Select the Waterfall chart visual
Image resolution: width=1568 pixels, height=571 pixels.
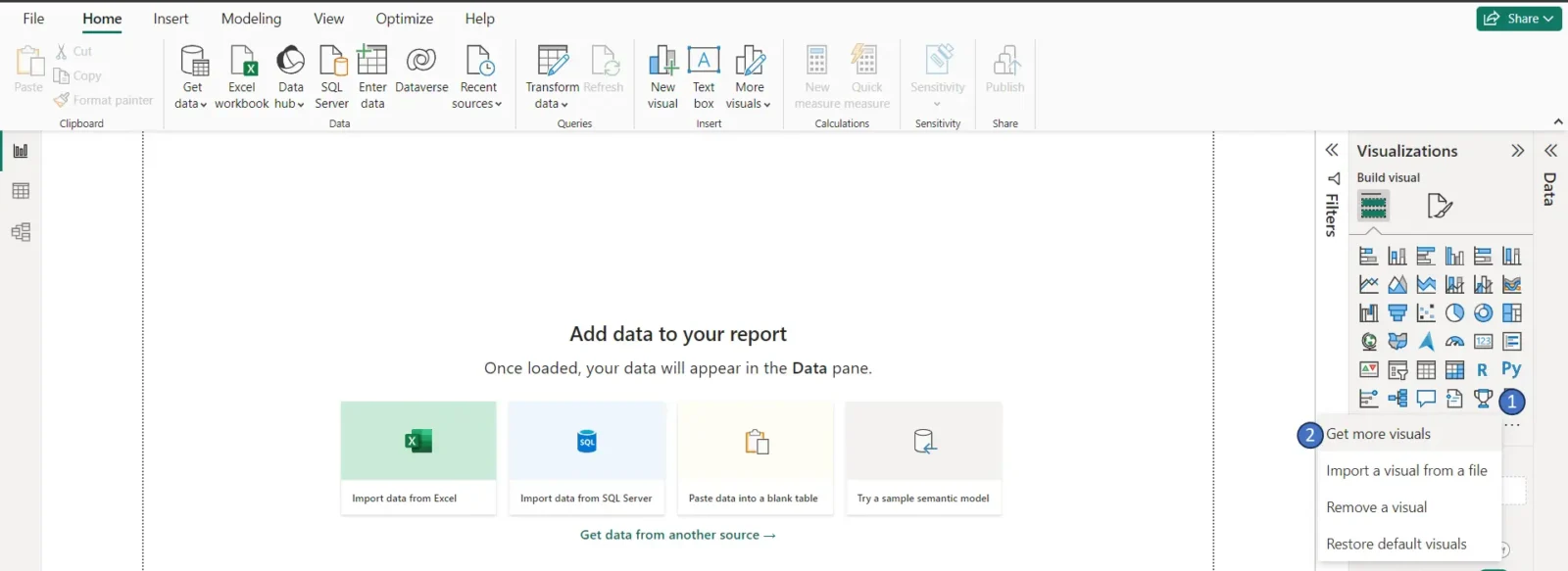point(1369,313)
